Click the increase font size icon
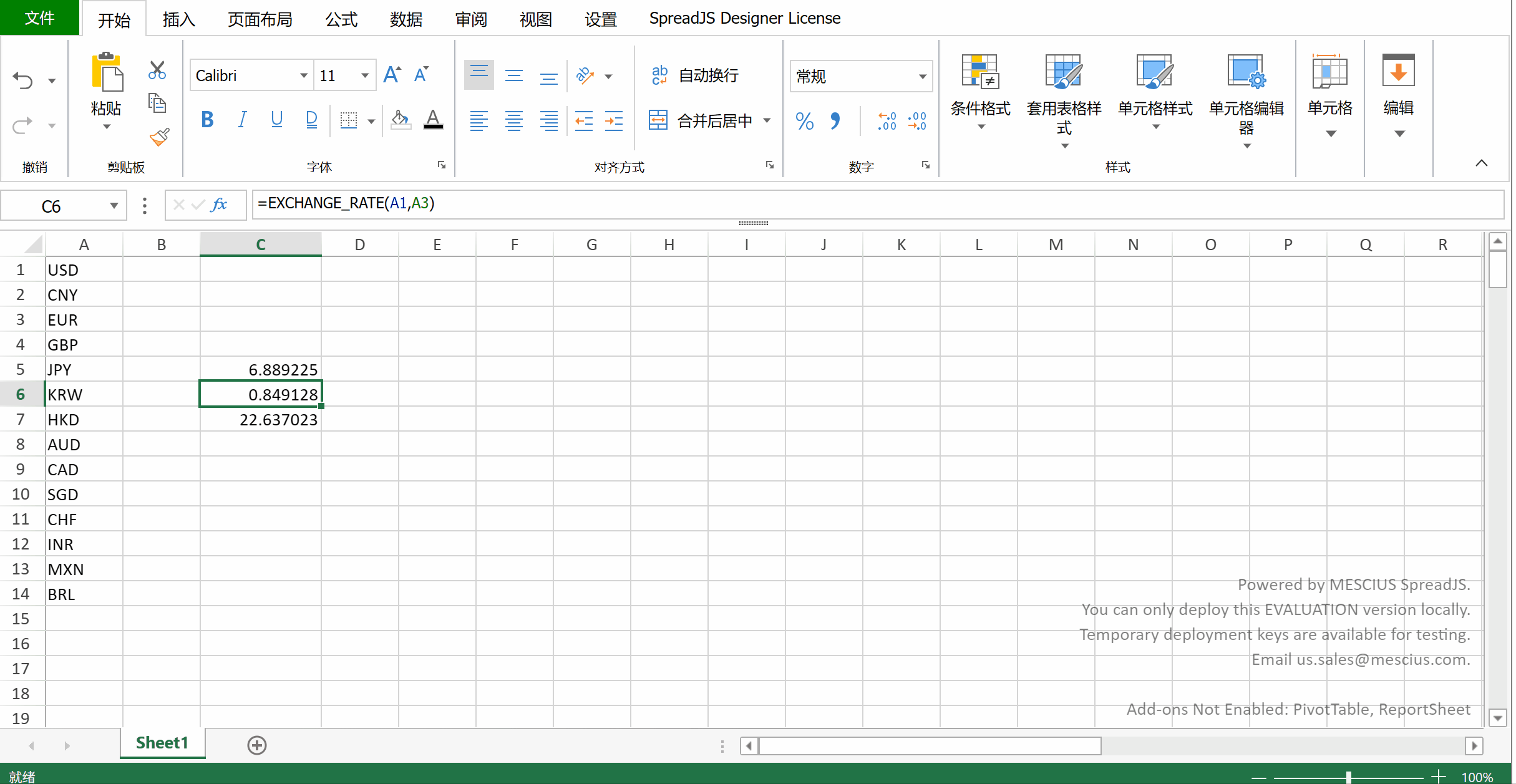This screenshot has width=1516, height=784. click(392, 75)
